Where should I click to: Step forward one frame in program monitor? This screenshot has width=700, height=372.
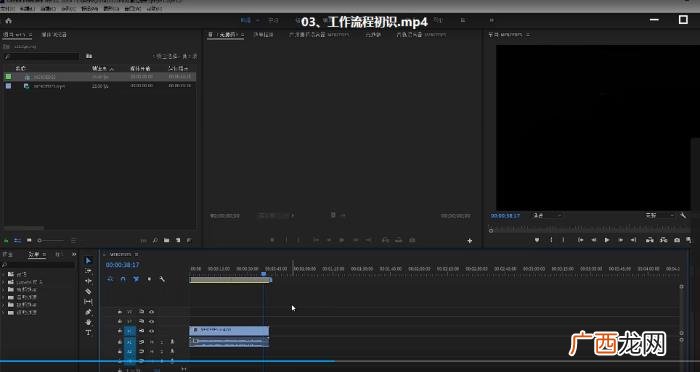(x=621, y=240)
